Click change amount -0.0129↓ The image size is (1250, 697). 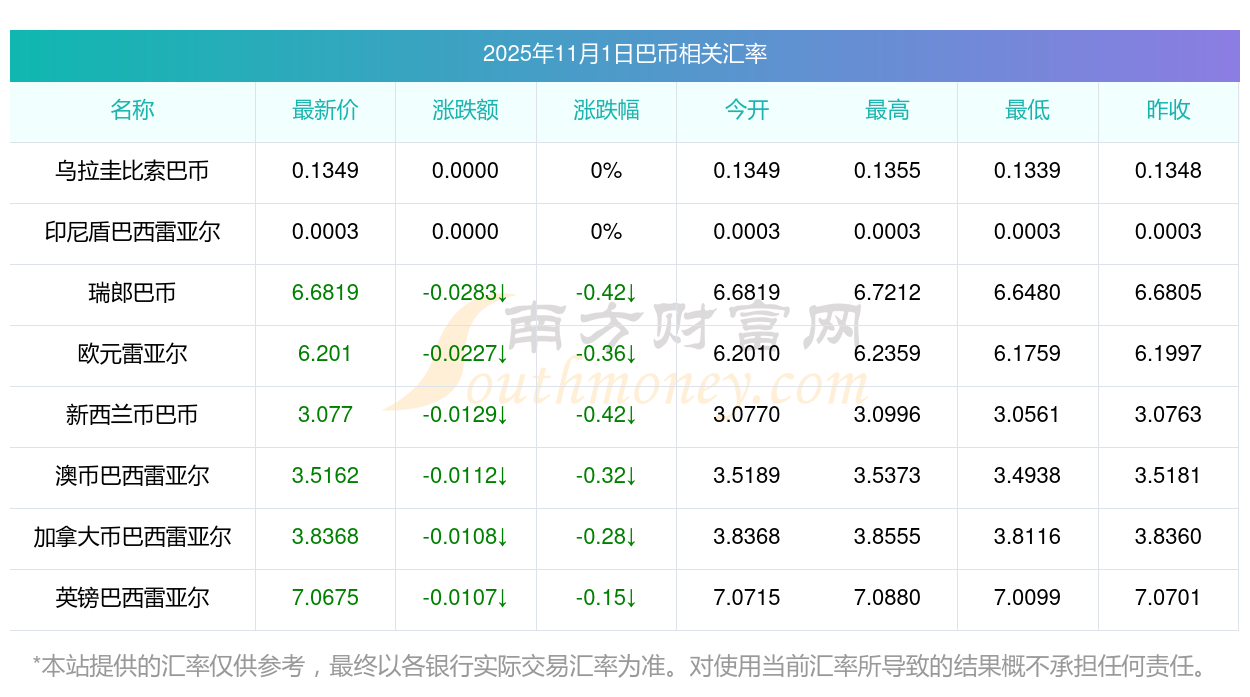click(x=465, y=415)
